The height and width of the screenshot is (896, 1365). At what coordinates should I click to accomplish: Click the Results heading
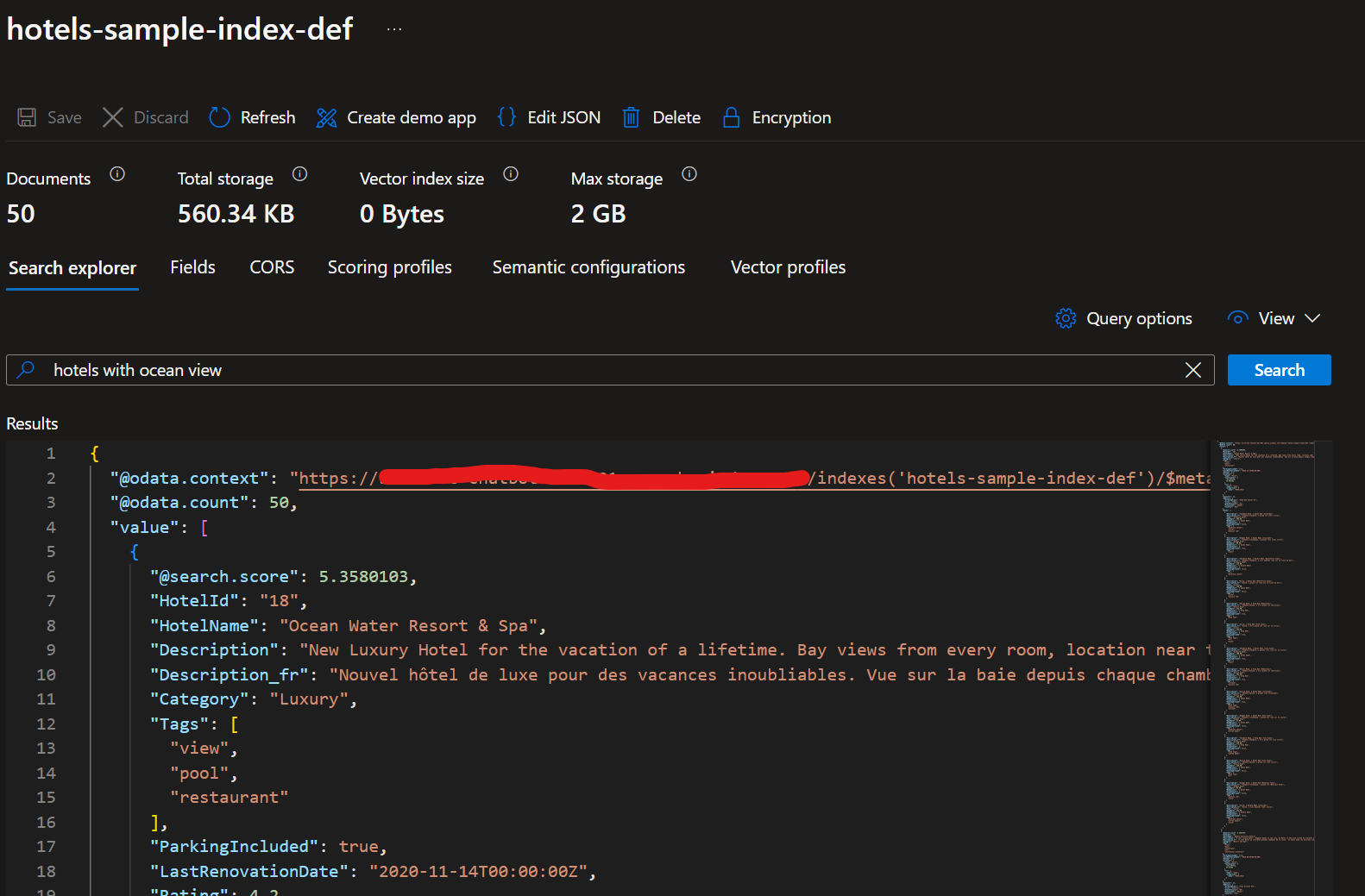[x=32, y=423]
